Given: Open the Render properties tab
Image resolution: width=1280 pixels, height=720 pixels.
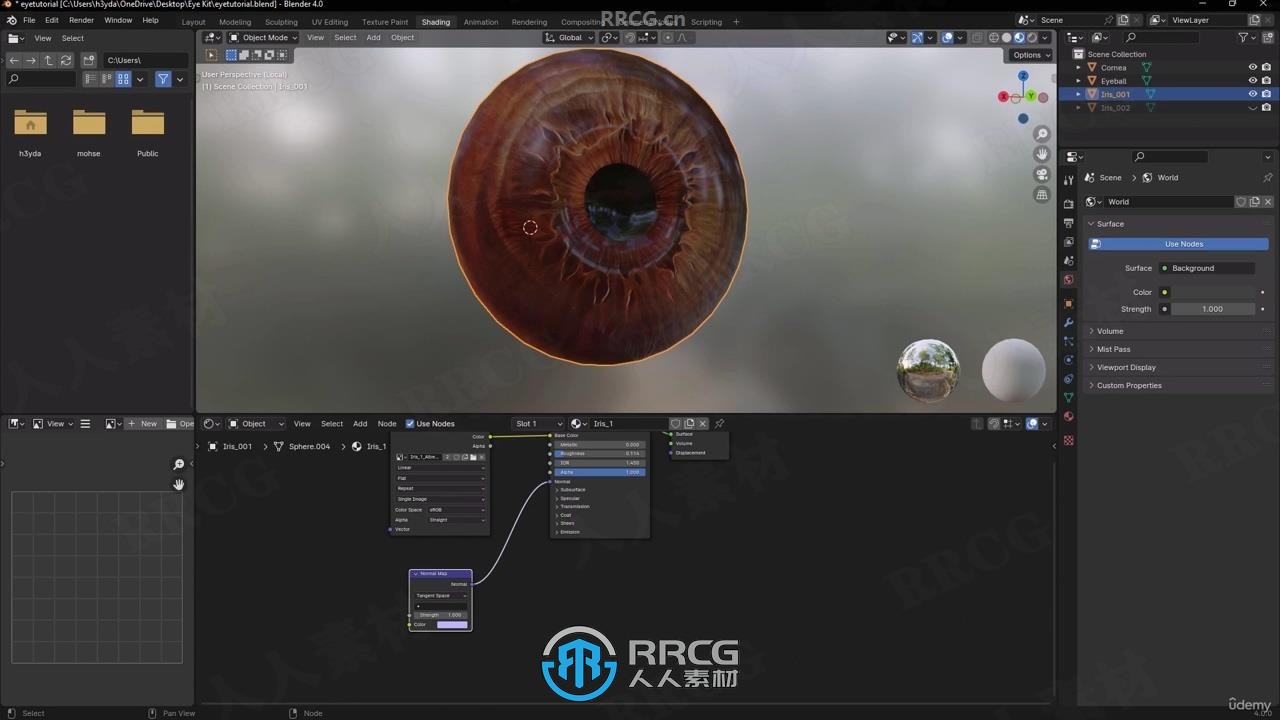Looking at the screenshot, I should (1068, 204).
